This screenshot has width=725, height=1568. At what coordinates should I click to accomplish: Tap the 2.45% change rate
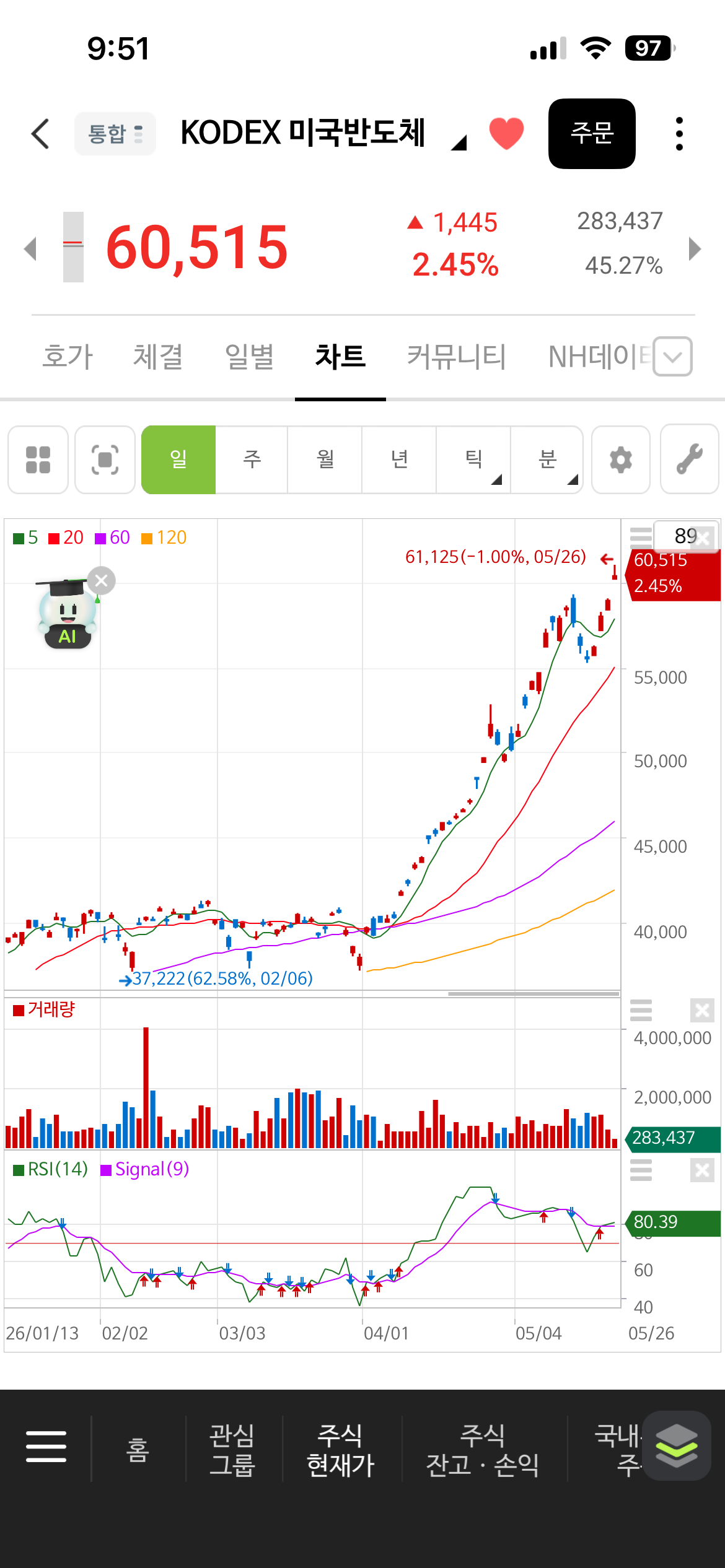coord(455,265)
